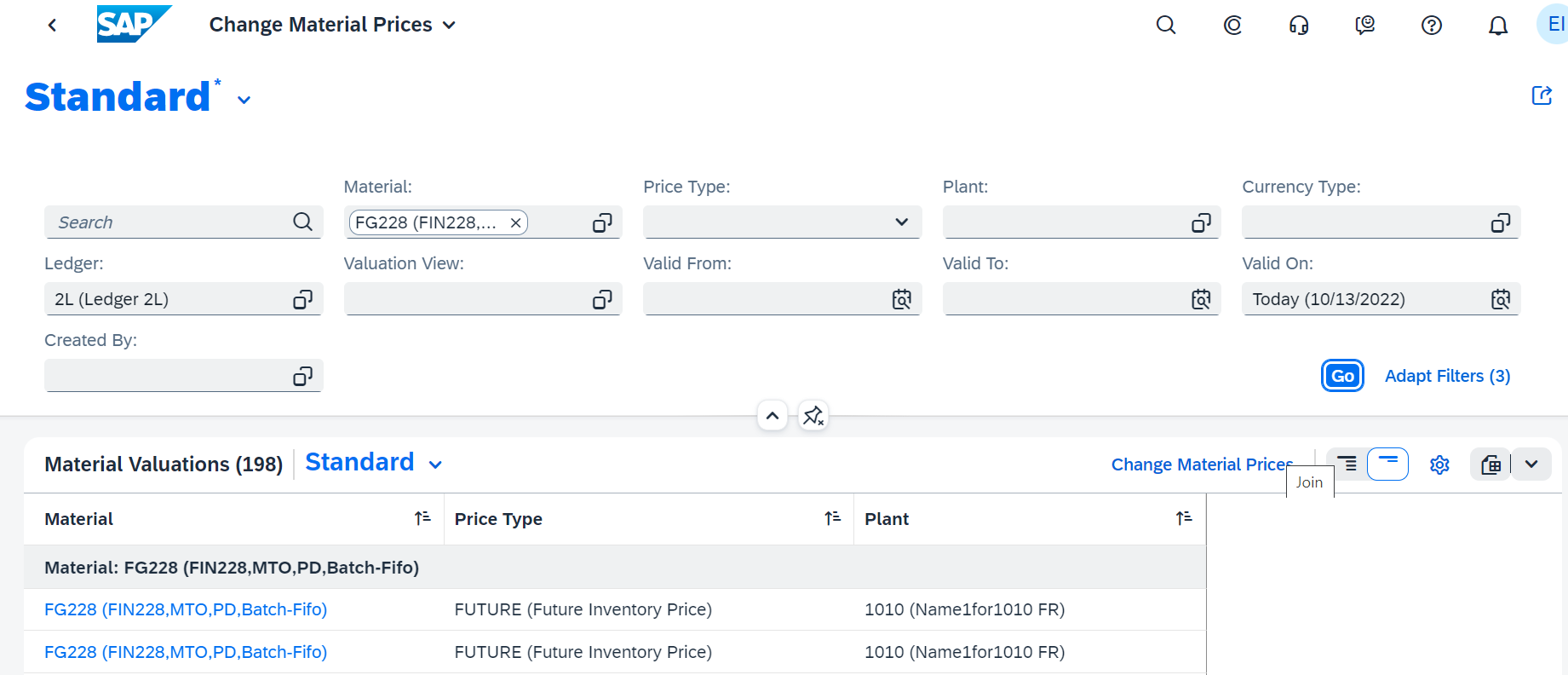Click the Go button
This screenshot has width=1568, height=675.
pyautogui.click(x=1342, y=376)
